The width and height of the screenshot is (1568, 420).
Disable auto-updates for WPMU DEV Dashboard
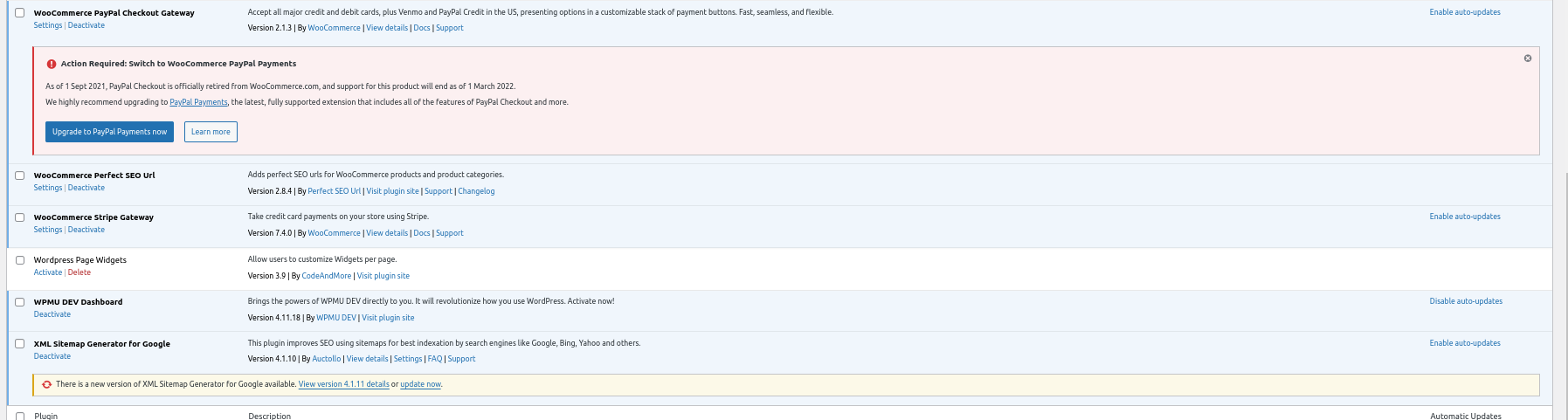pos(1466,301)
